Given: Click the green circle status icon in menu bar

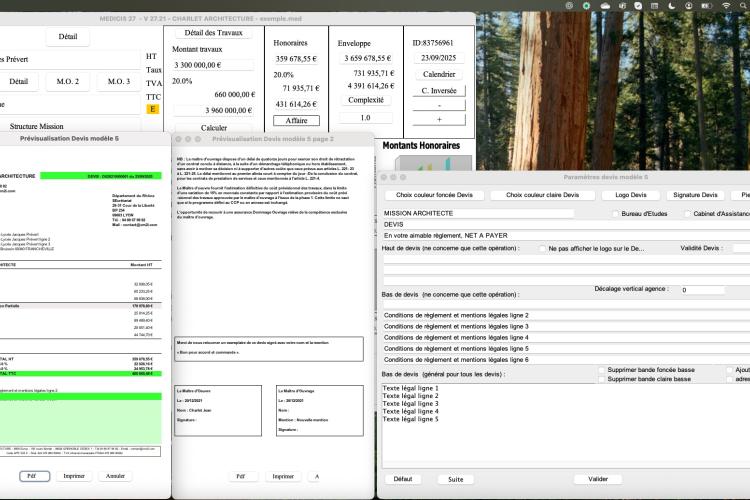Looking at the screenshot, I should point(586,6).
